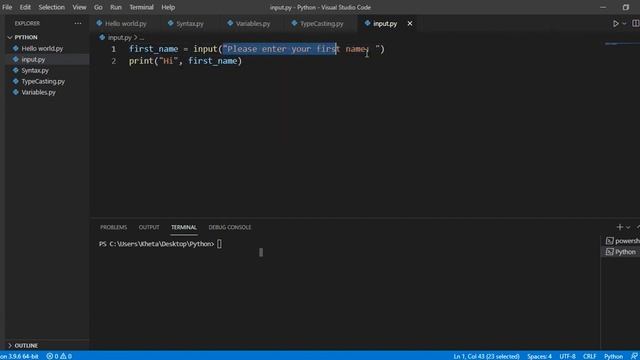Viewport: 640px width, 360px height.
Task: Click input.py in the breadcrumb path
Action: [x=120, y=38]
